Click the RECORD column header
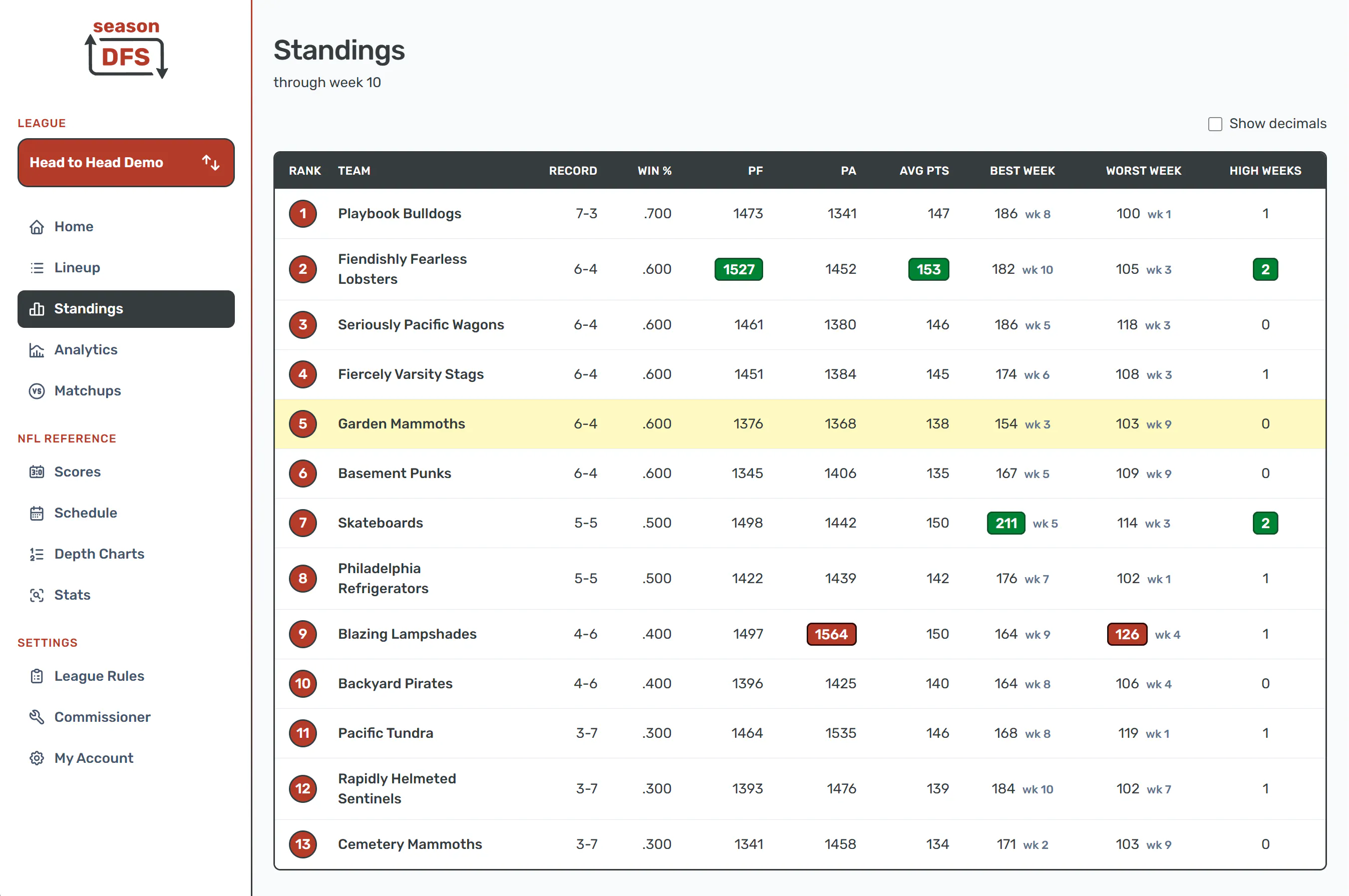1349x896 pixels. pyautogui.click(x=573, y=171)
